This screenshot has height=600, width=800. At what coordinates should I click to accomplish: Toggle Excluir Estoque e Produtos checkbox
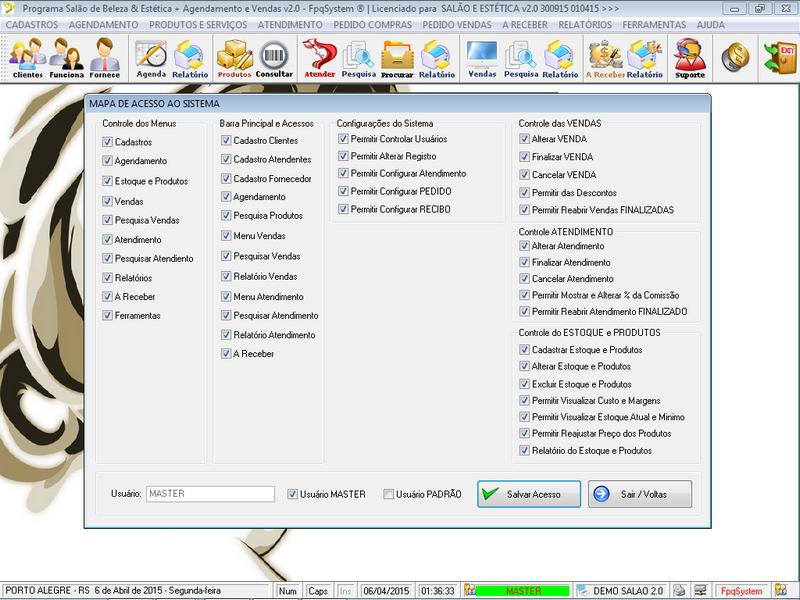pyautogui.click(x=524, y=384)
